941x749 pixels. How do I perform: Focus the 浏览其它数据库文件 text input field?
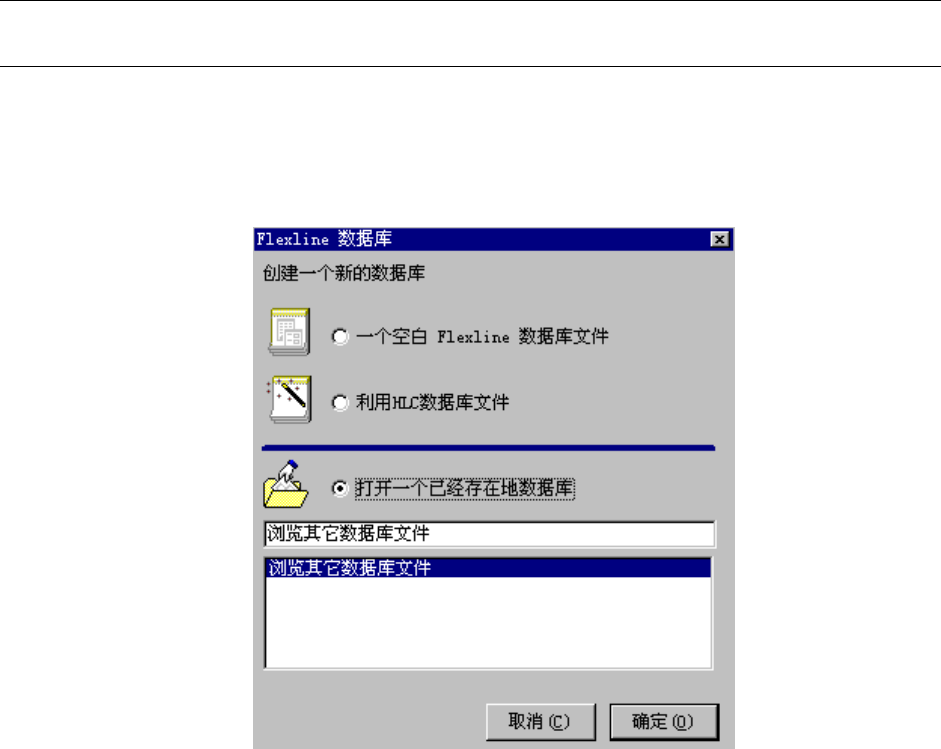tap(489, 534)
